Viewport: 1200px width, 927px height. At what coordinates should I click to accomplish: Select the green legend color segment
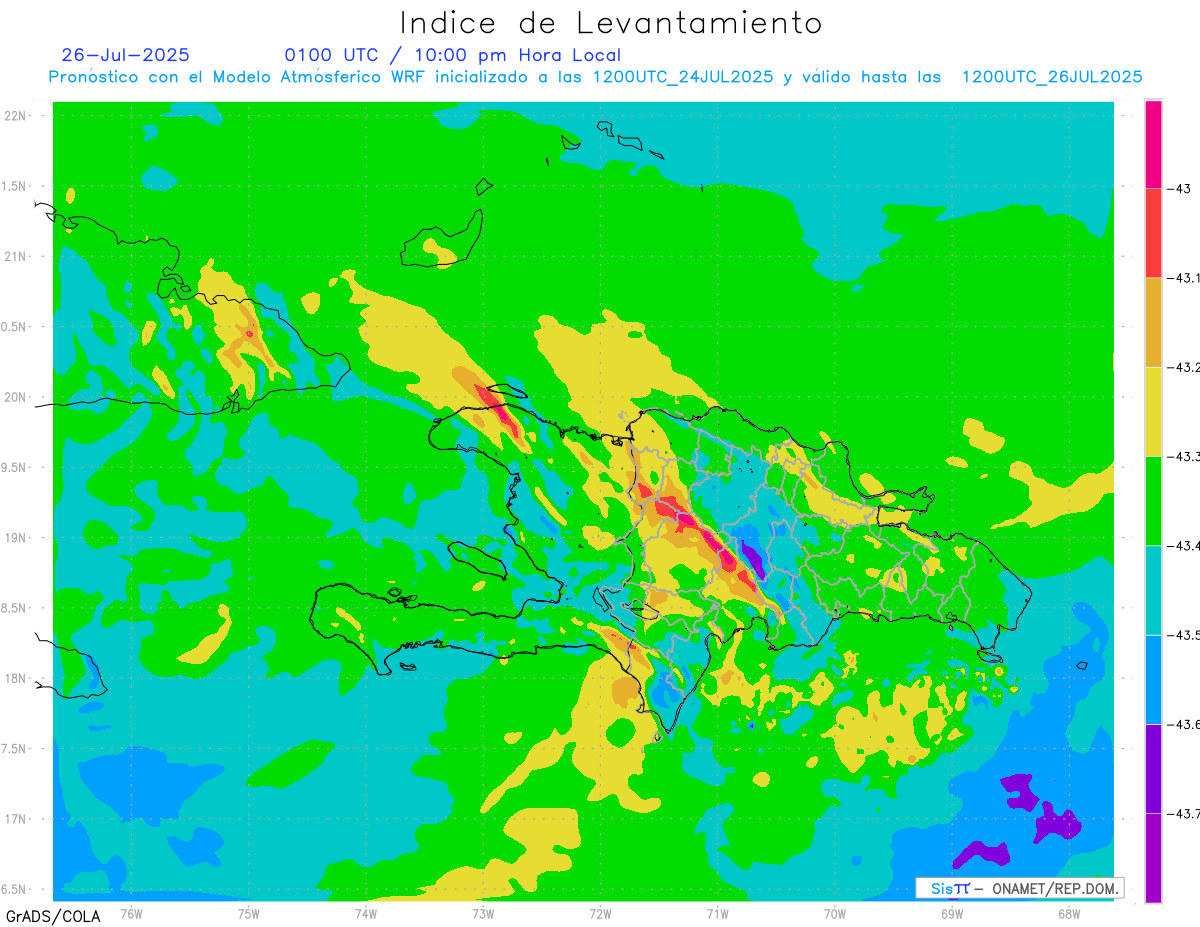[1153, 500]
